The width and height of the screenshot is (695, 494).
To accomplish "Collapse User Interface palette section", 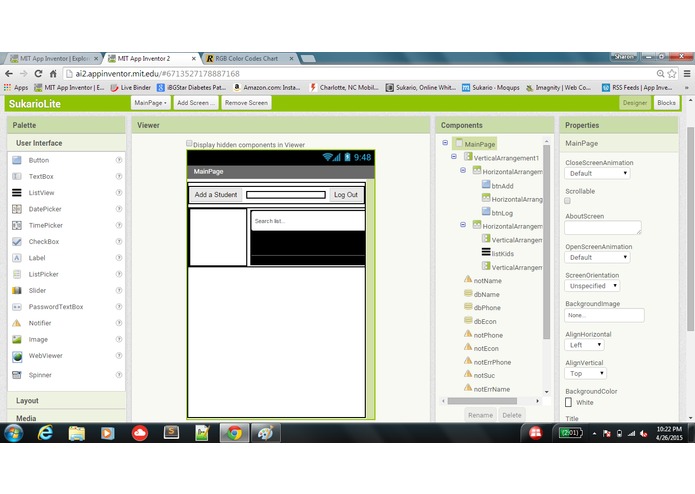I will [x=66, y=143].
